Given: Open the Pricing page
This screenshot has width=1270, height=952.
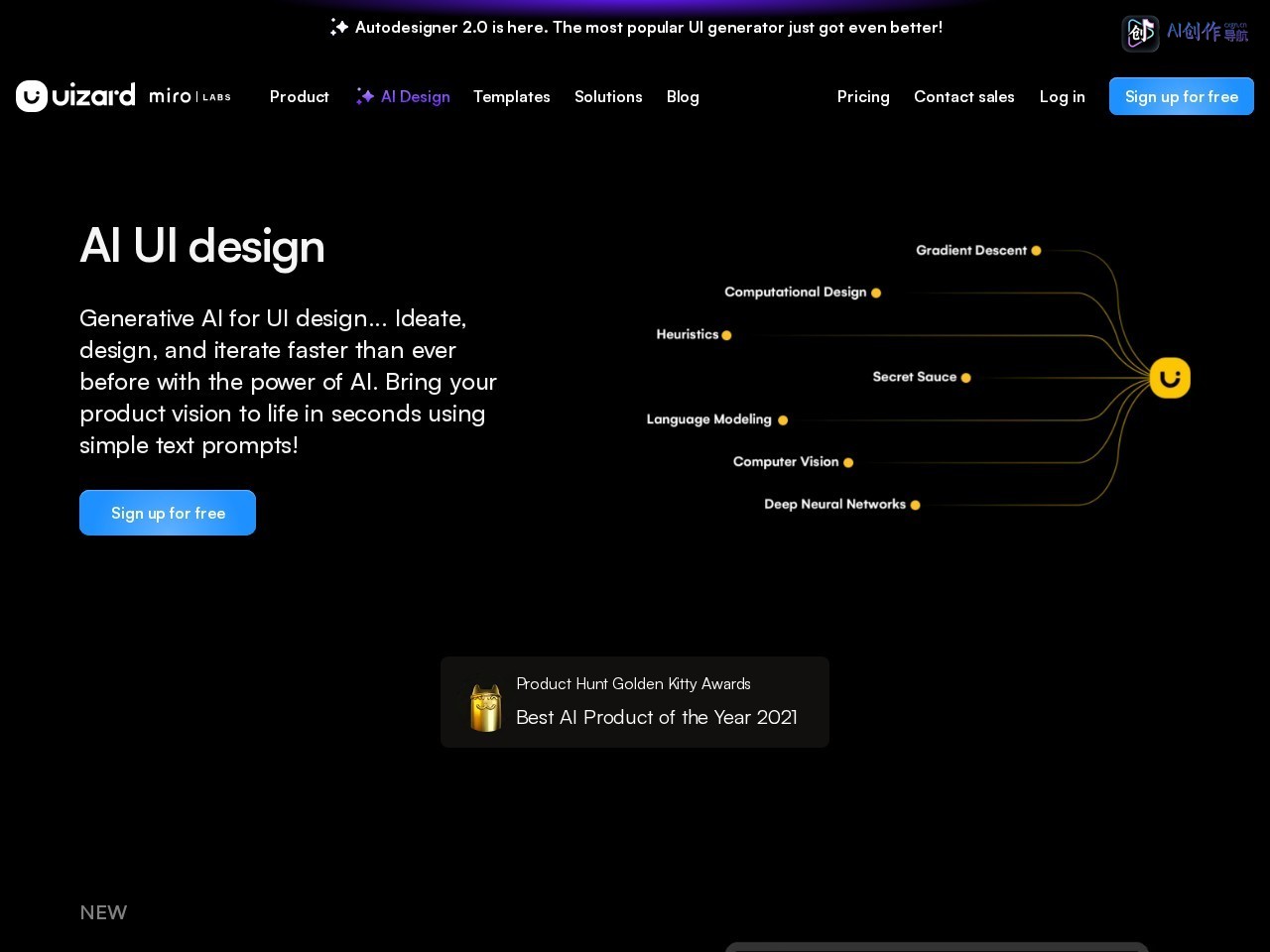Looking at the screenshot, I should [863, 96].
